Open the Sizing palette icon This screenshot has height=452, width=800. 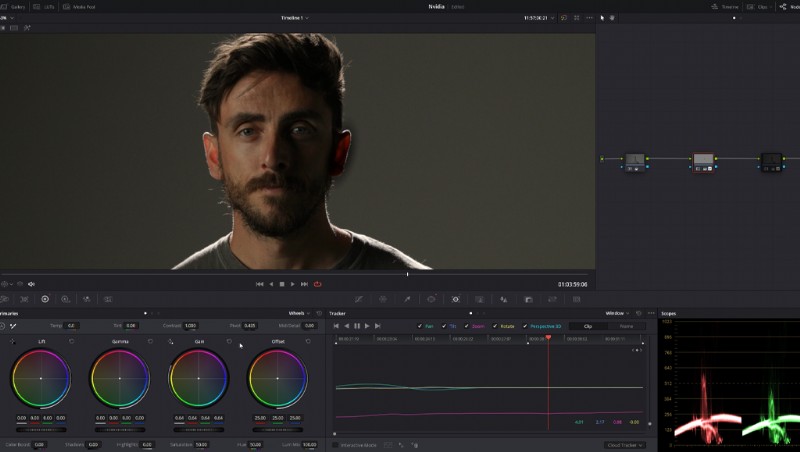point(552,299)
